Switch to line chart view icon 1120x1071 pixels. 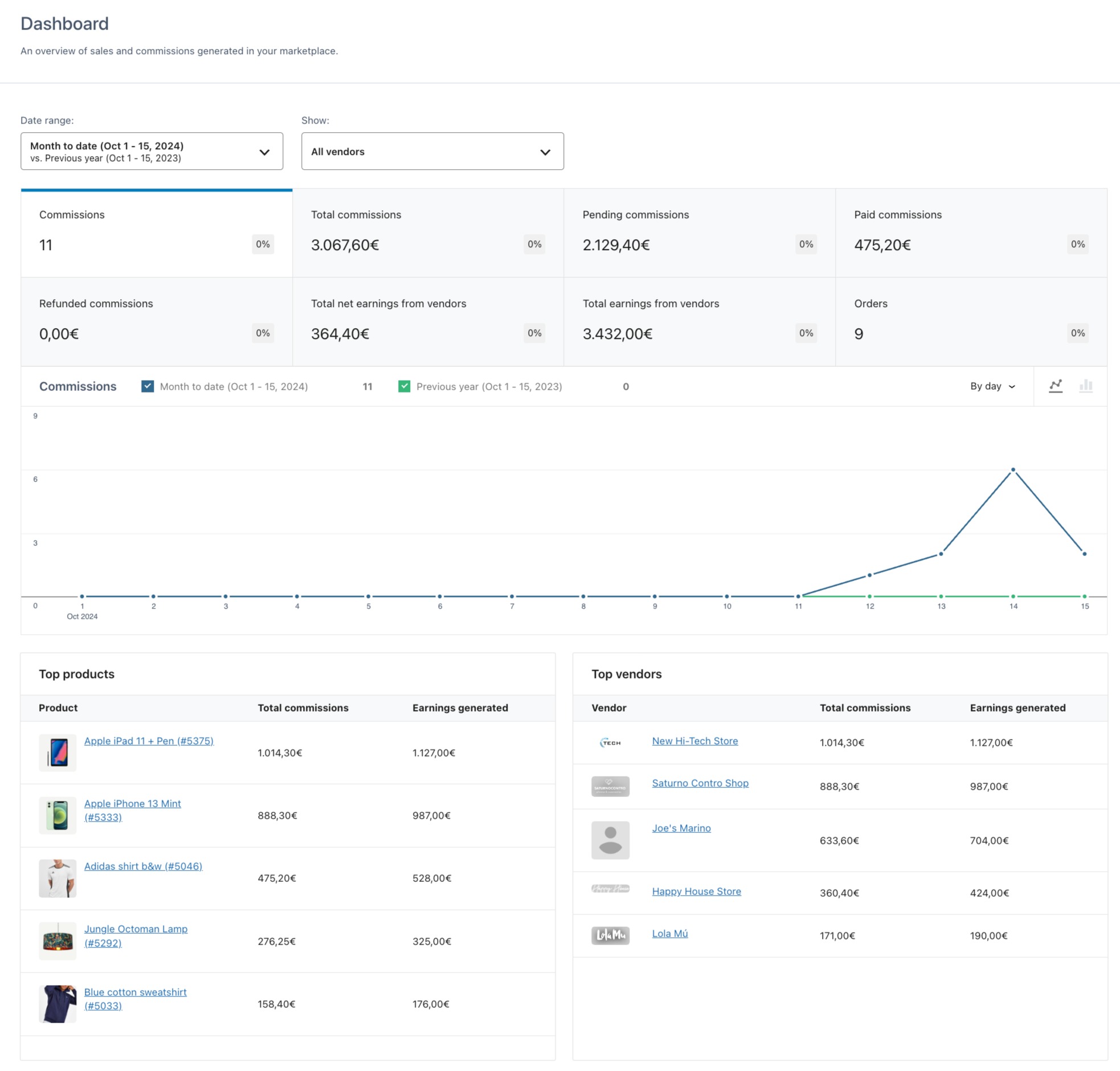(1055, 386)
